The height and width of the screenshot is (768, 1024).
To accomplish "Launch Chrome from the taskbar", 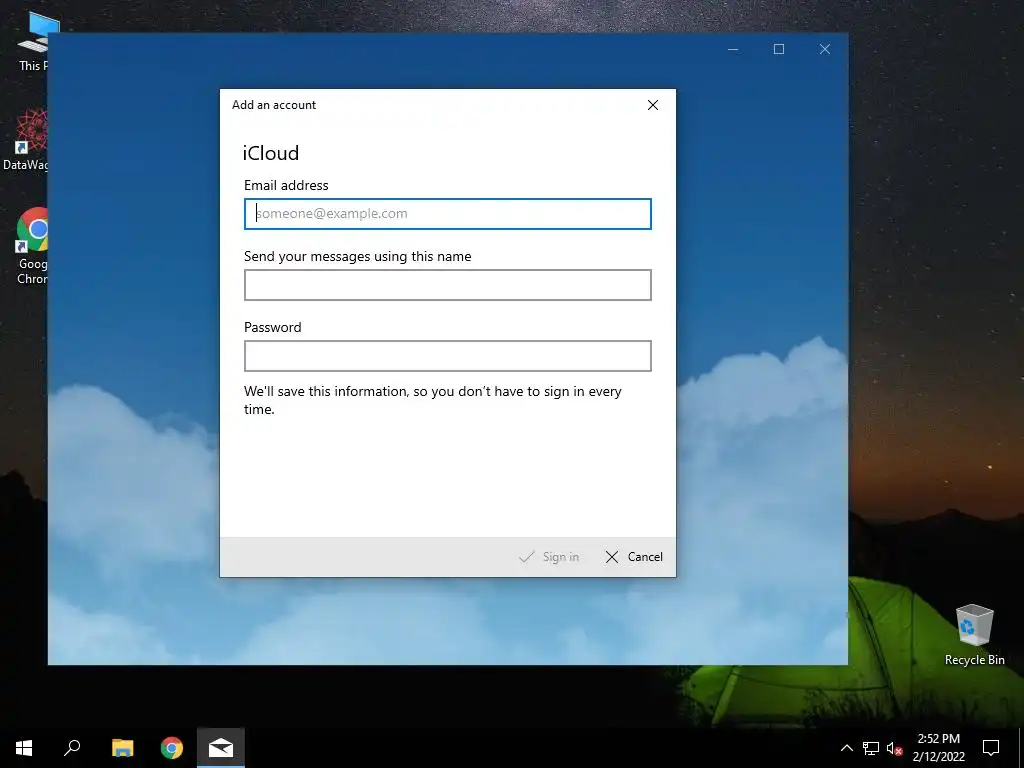I will [x=172, y=748].
